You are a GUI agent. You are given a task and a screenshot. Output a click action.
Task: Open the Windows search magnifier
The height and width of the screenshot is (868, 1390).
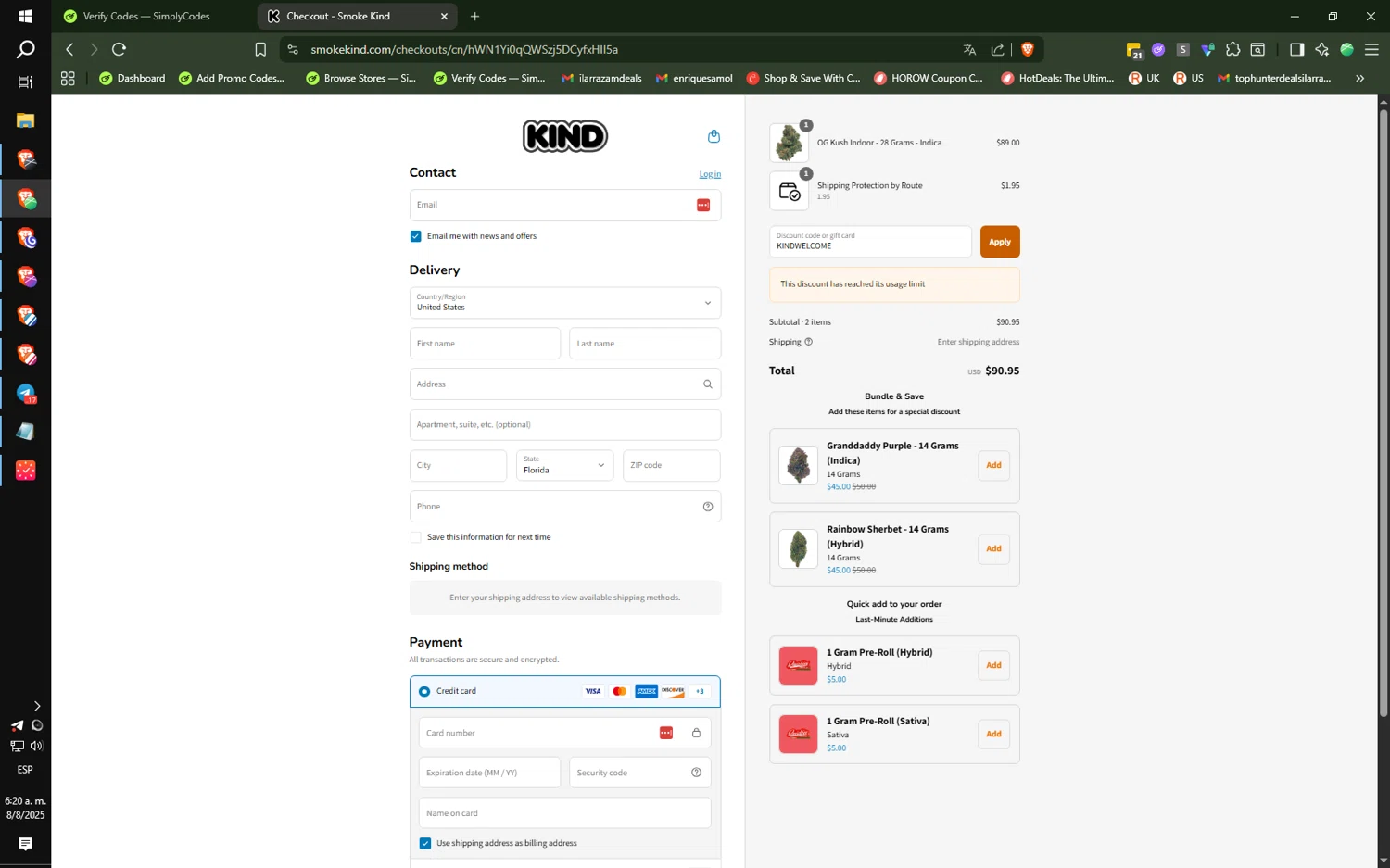coord(25,49)
